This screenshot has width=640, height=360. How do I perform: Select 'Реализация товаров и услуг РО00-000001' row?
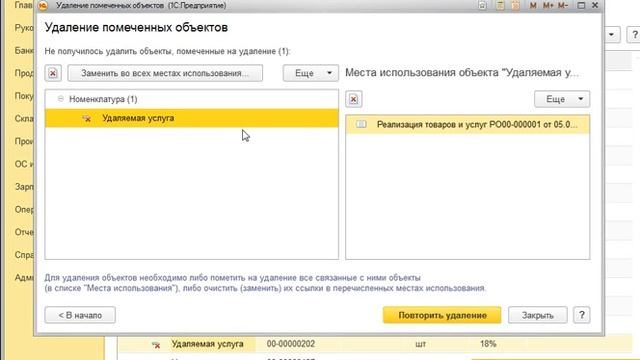pos(467,124)
